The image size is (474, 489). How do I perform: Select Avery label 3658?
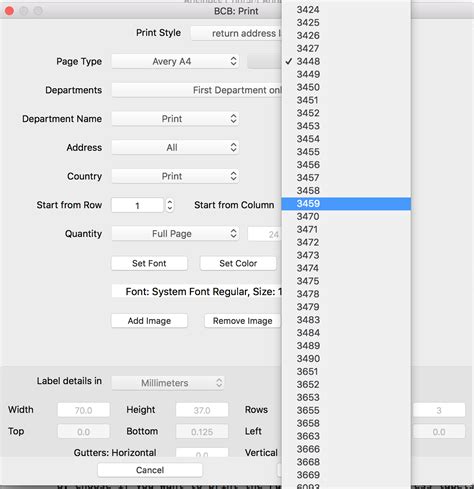coord(346,423)
